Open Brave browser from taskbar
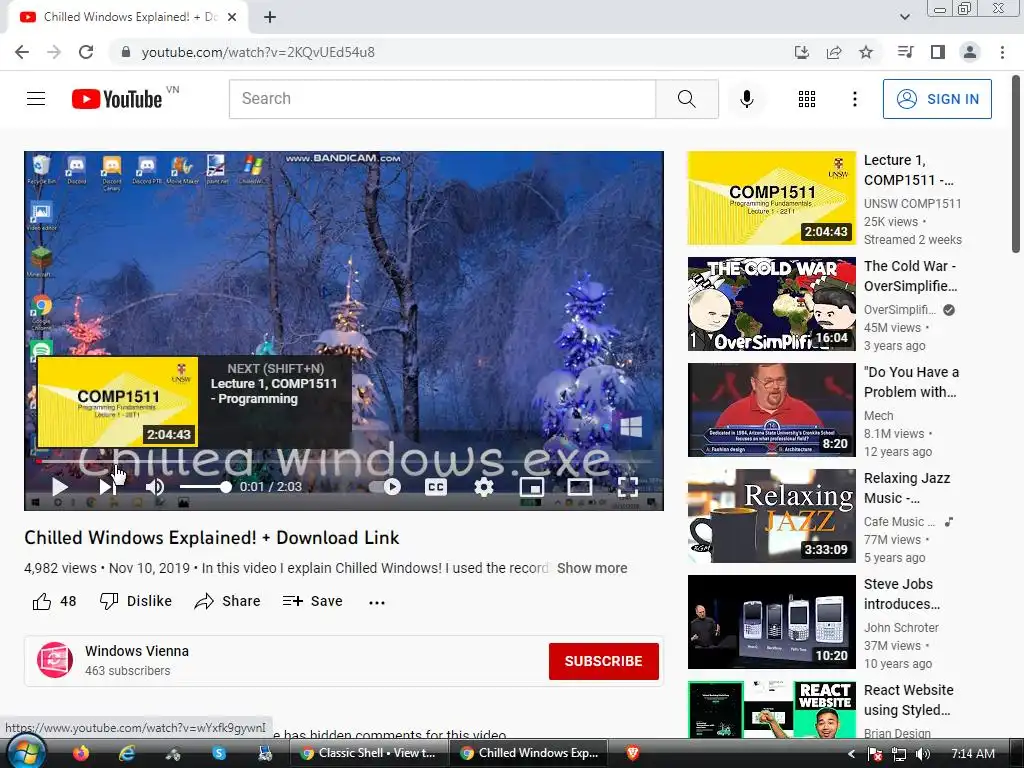Image resolution: width=1024 pixels, height=768 pixels. [632, 753]
